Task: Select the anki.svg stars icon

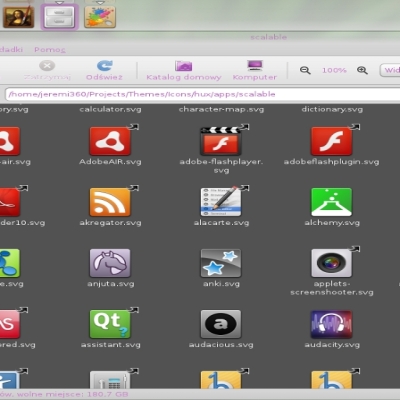Action: click(221, 263)
